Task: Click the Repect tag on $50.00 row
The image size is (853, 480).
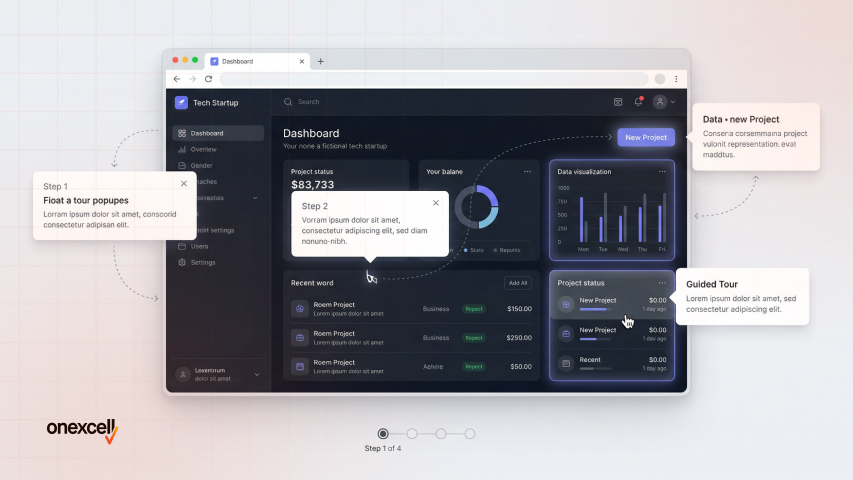Action: [474, 366]
